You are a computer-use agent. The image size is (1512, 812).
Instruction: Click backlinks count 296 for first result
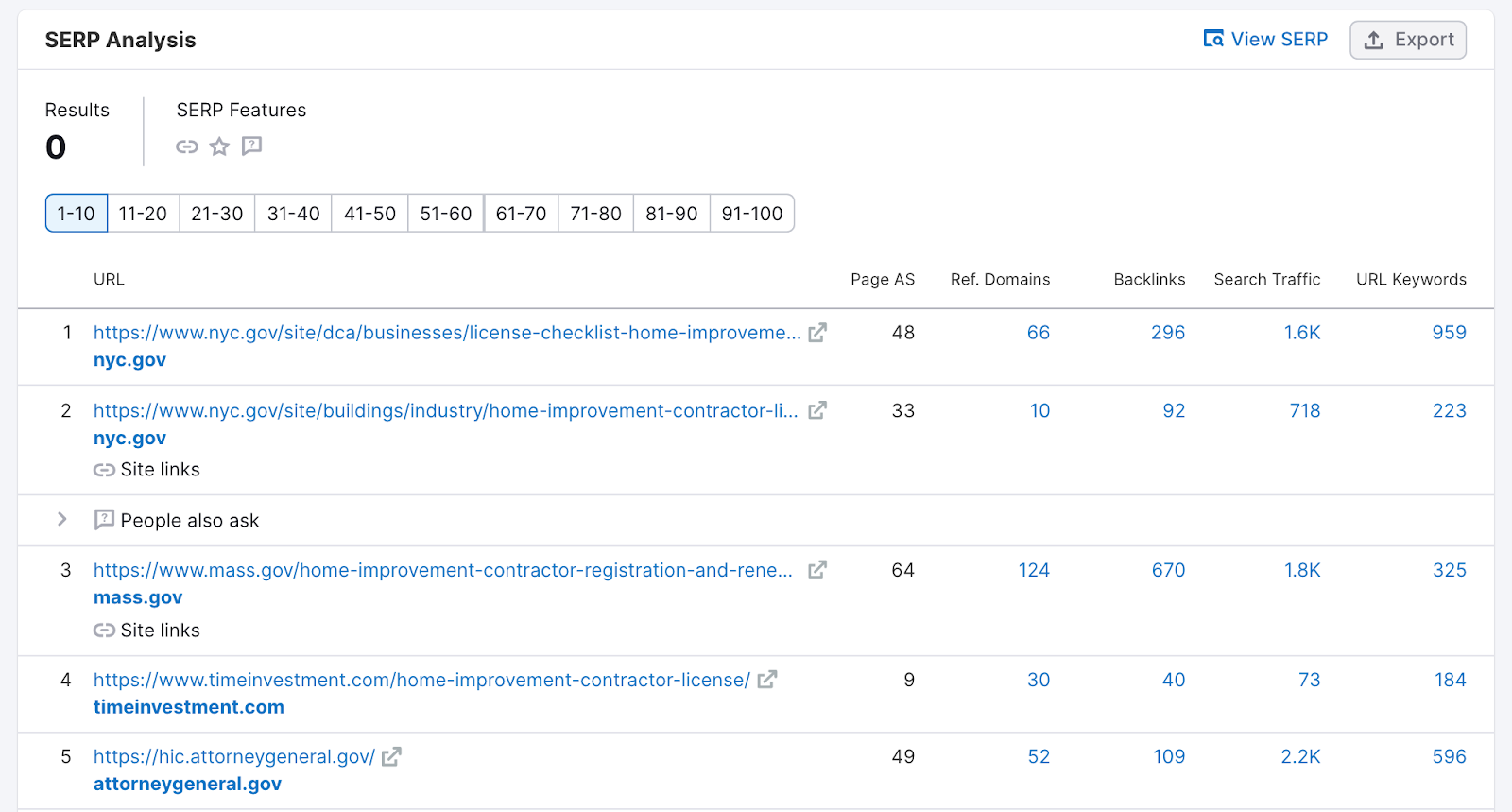click(x=1168, y=333)
